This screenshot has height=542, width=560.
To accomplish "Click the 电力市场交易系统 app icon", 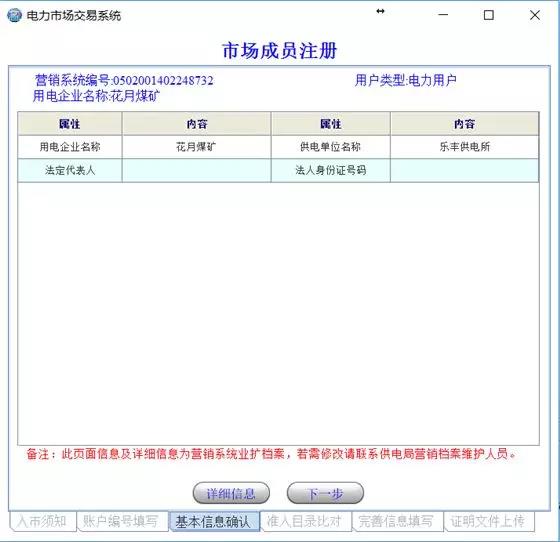I will pyautogui.click(x=14, y=15).
